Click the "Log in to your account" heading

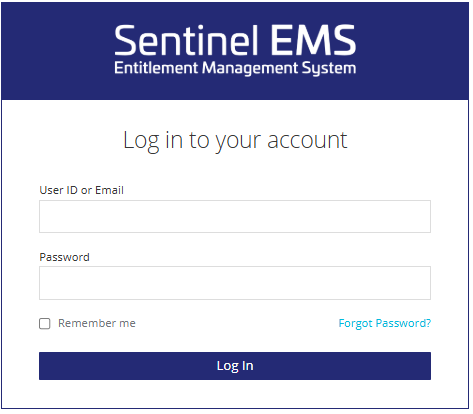pyautogui.click(x=235, y=140)
